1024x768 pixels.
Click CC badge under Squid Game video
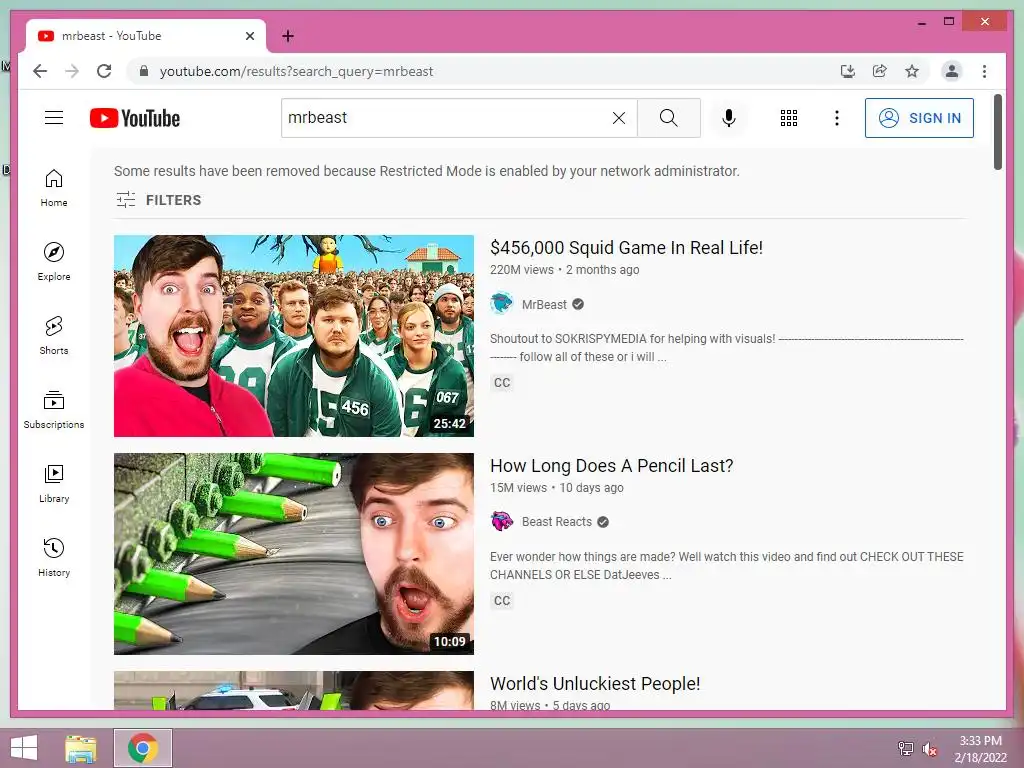pyautogui.click(x=502, y=383)
